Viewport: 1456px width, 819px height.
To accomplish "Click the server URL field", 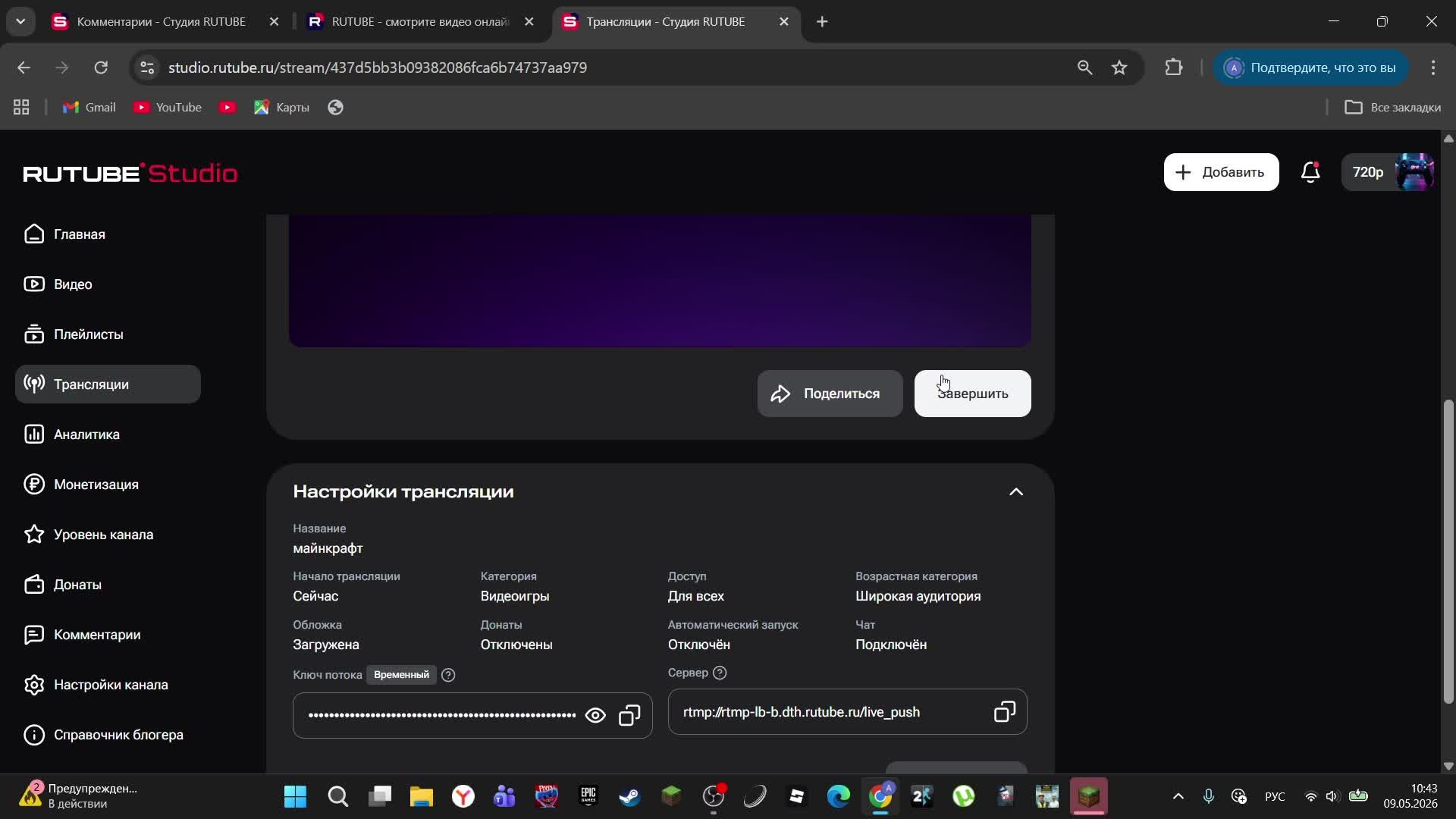I will pyautogui.click(x=847, y=711).
